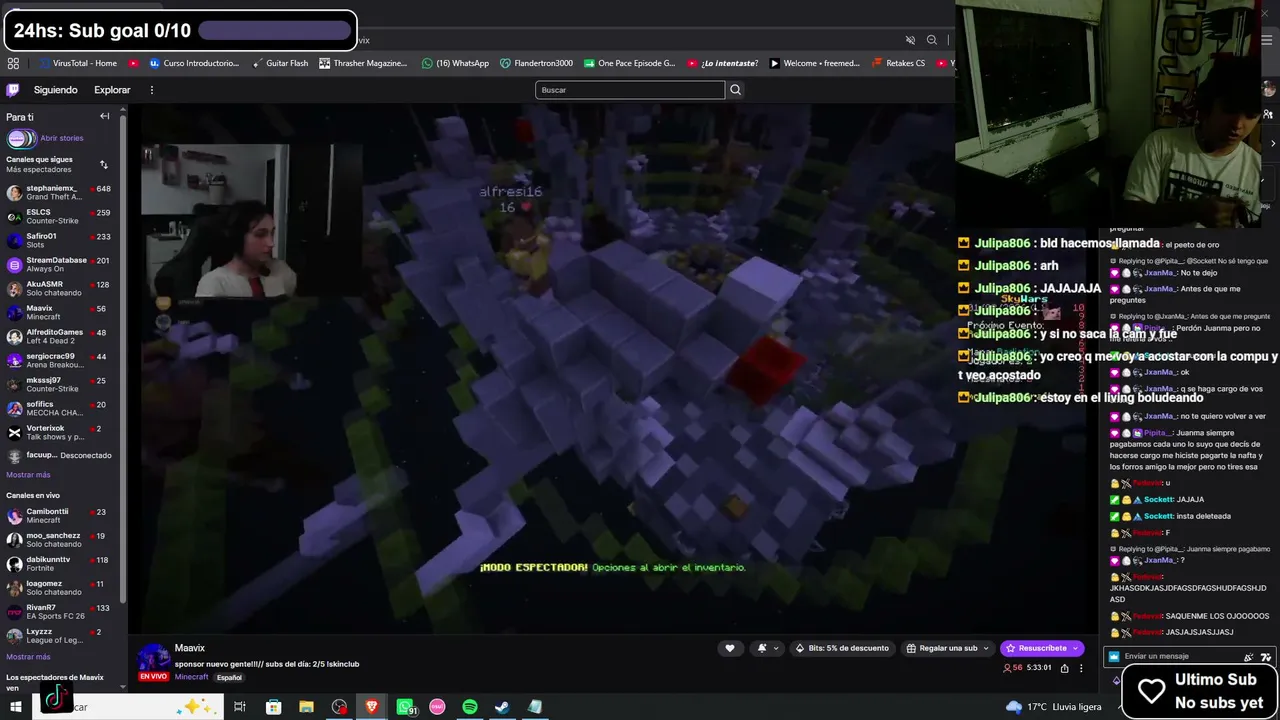Open the 7TV emote menu icon
The width and height of the screenshot is (1280, 720).
pos(1266,657)
